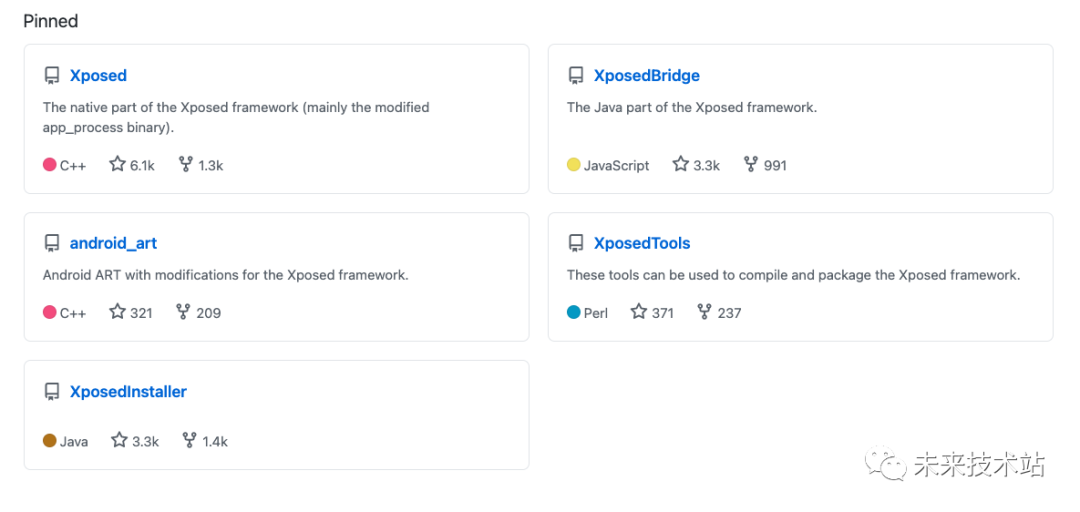1080x512 pixels.
Task: Open the XposedInstaller repository link
Action: [x=128, y=392]
